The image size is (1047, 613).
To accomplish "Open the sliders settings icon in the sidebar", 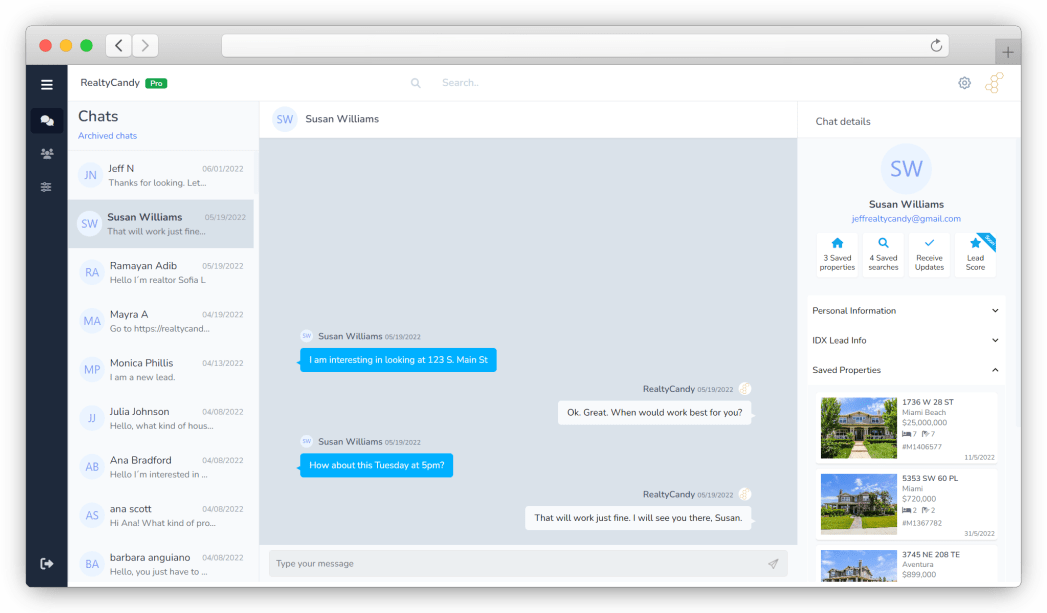I will (x=47, y=187).
